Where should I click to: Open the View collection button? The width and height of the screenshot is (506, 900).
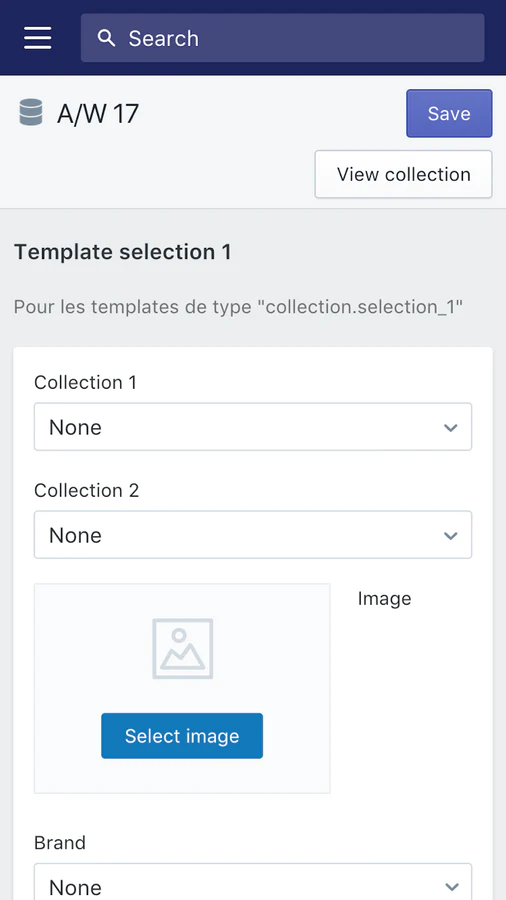tap(403, 174)
